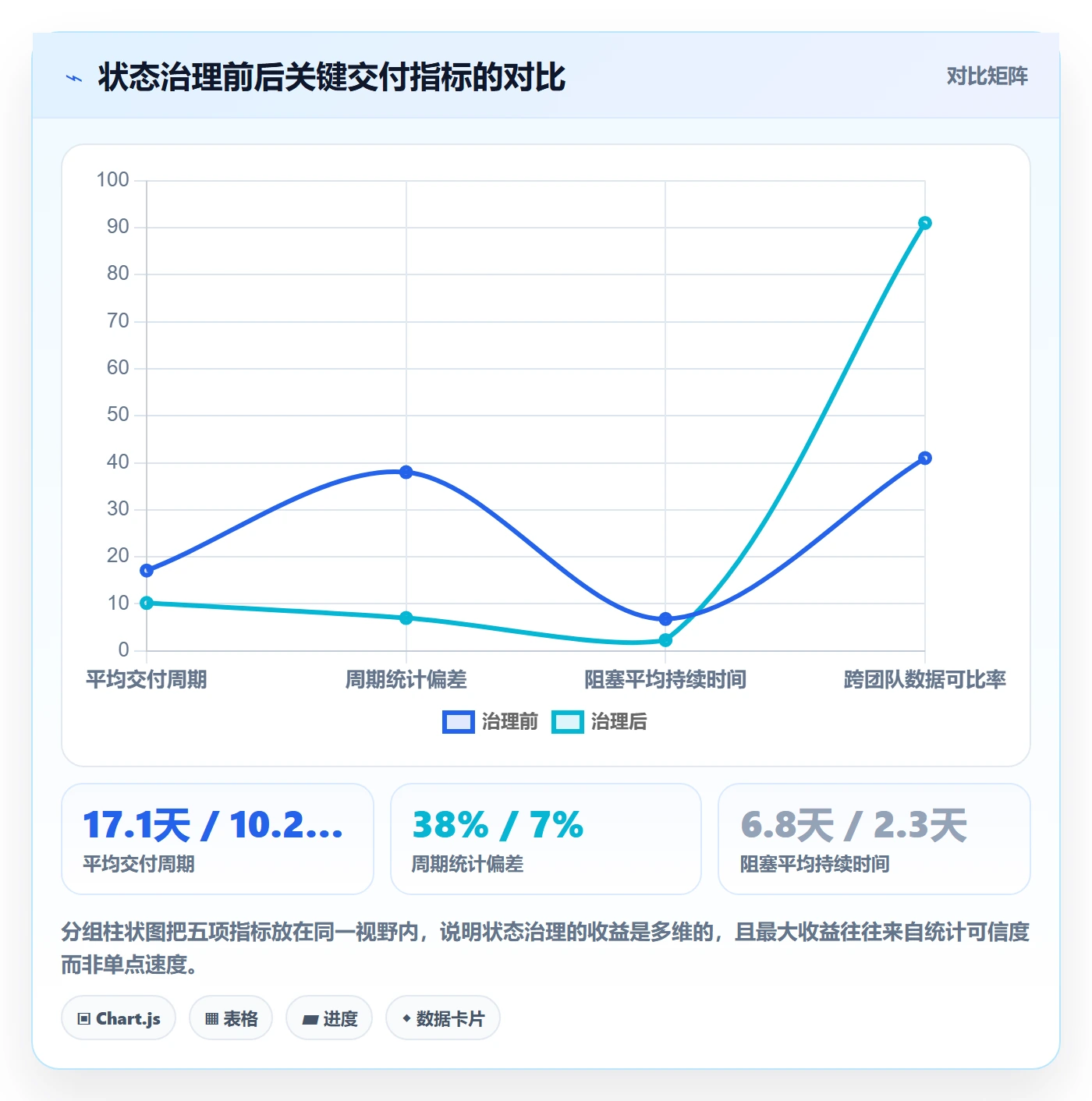Click 治理后 data point at 平均交付周期
This screenshot has width=1092, height=1101.
point(147,603)
